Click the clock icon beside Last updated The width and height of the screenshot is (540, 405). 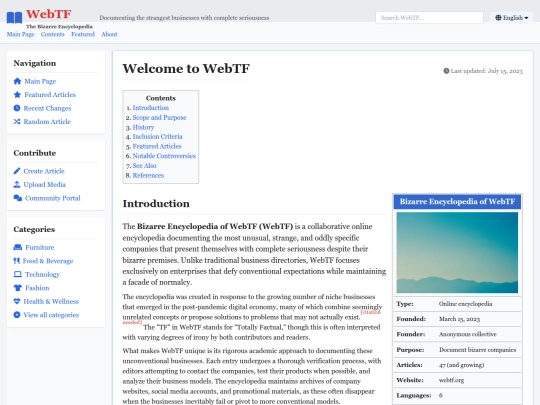pos(446,71)
